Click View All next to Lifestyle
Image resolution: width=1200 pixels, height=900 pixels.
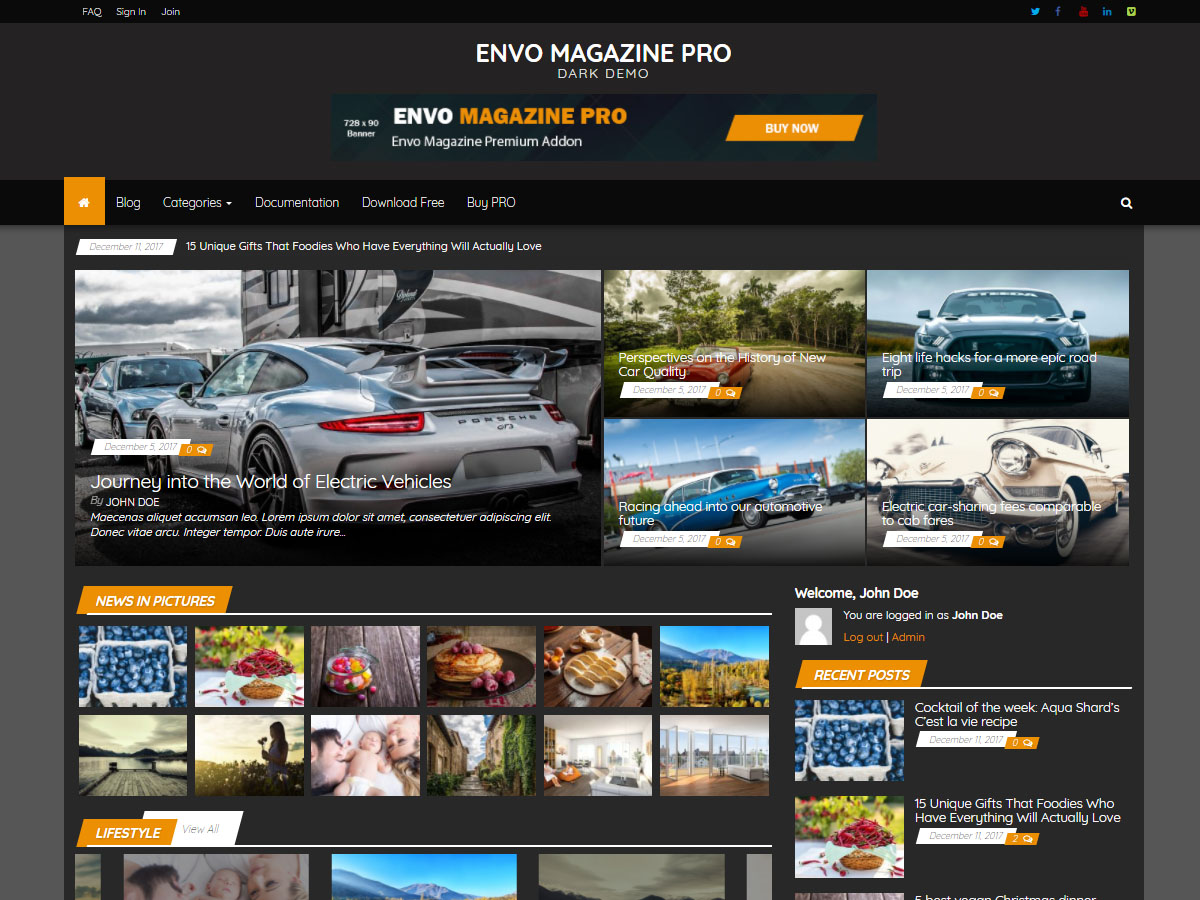(200, 829)
